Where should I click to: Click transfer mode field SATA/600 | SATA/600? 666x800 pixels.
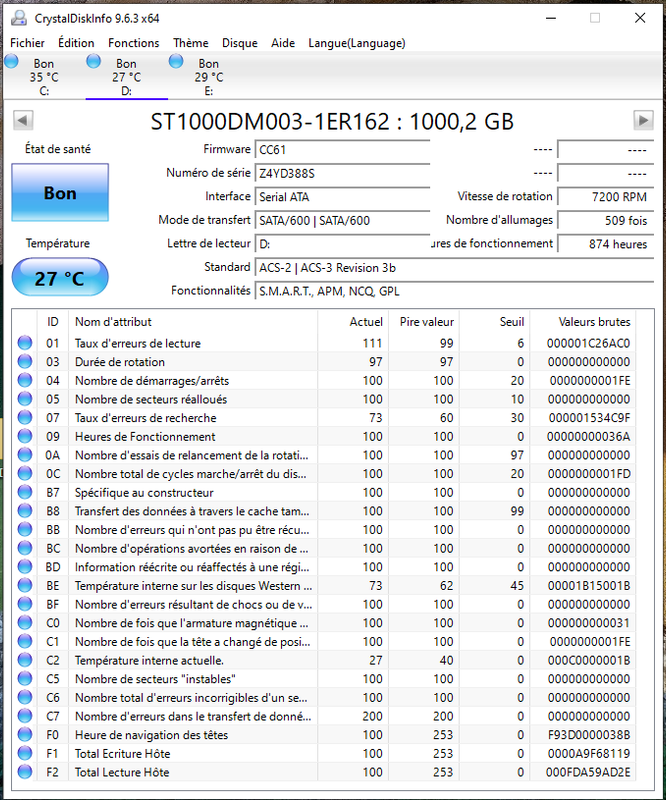coord(342,220)
